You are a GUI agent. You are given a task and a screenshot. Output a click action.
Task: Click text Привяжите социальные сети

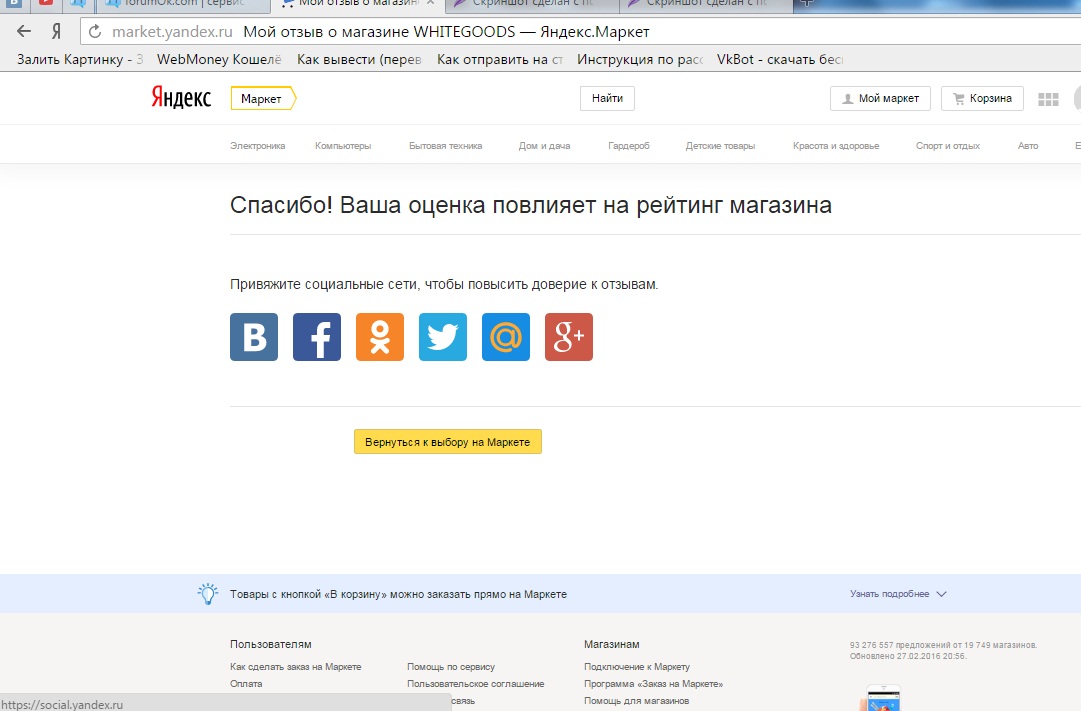tap(444, 284)
